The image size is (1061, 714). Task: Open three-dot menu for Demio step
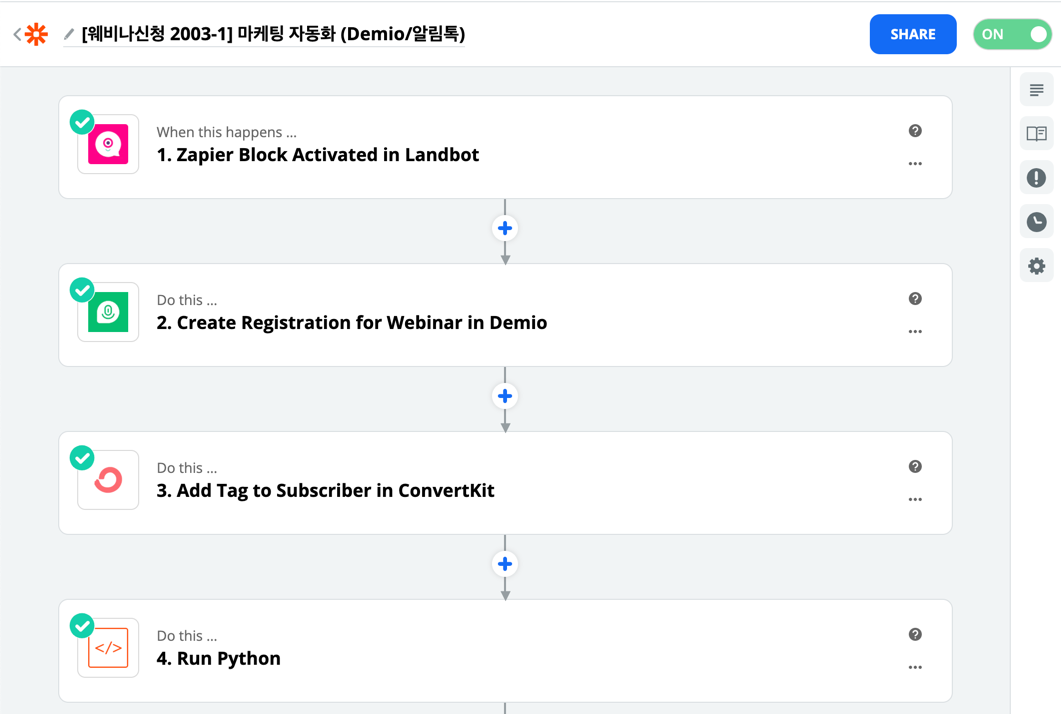[915, 332]
